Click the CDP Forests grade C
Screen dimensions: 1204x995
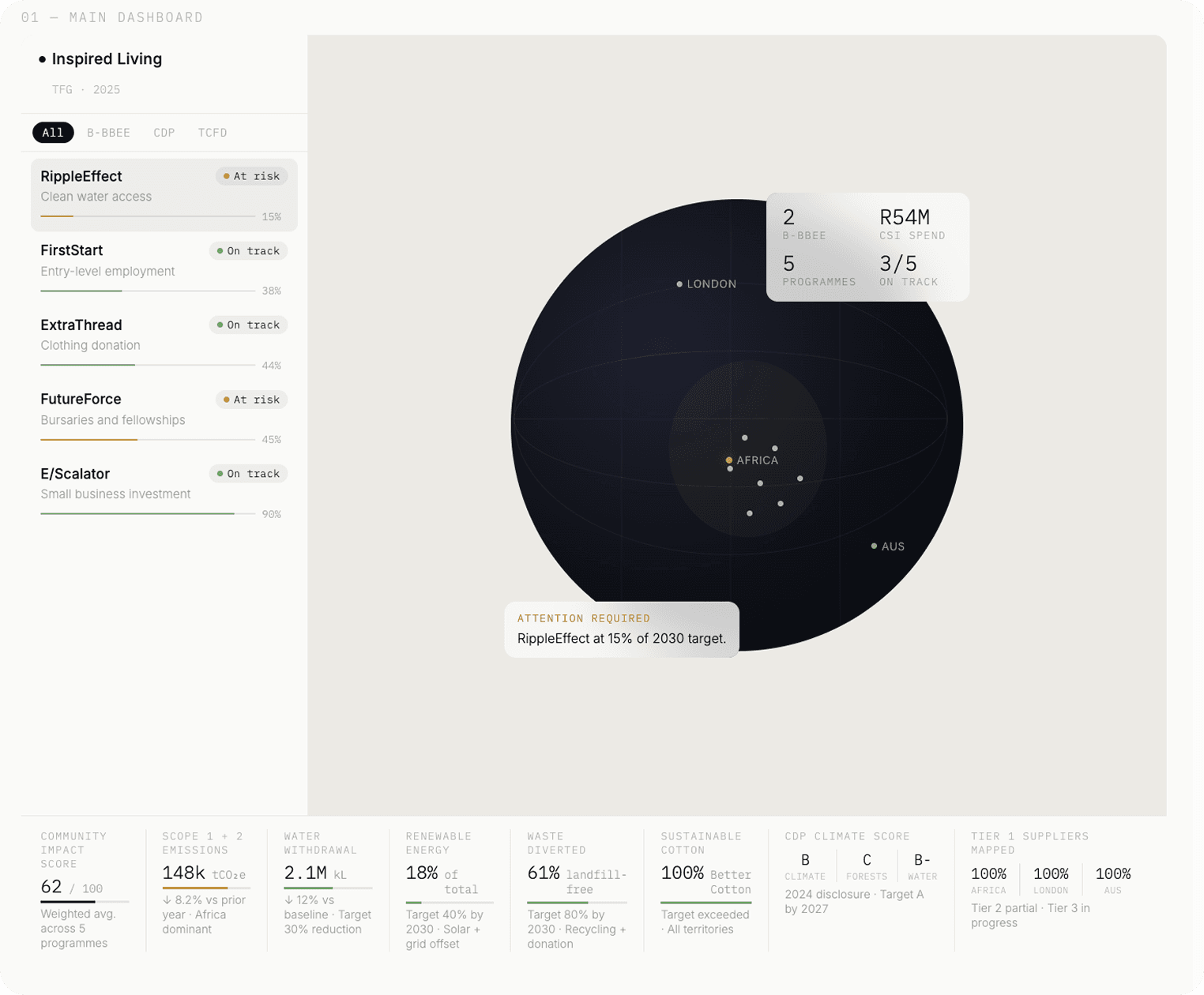pos(867,860)
